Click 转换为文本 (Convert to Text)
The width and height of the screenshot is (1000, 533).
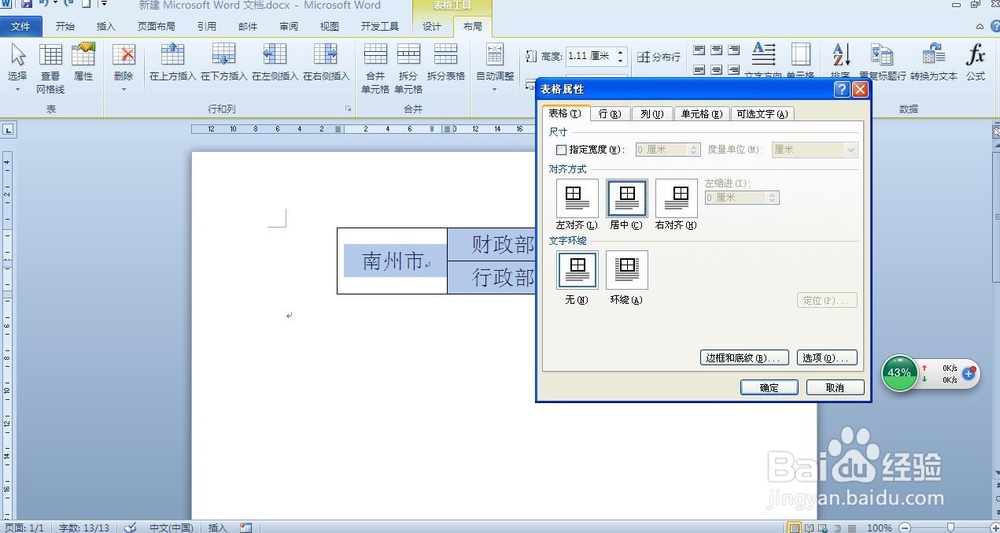tap(934, 61)
